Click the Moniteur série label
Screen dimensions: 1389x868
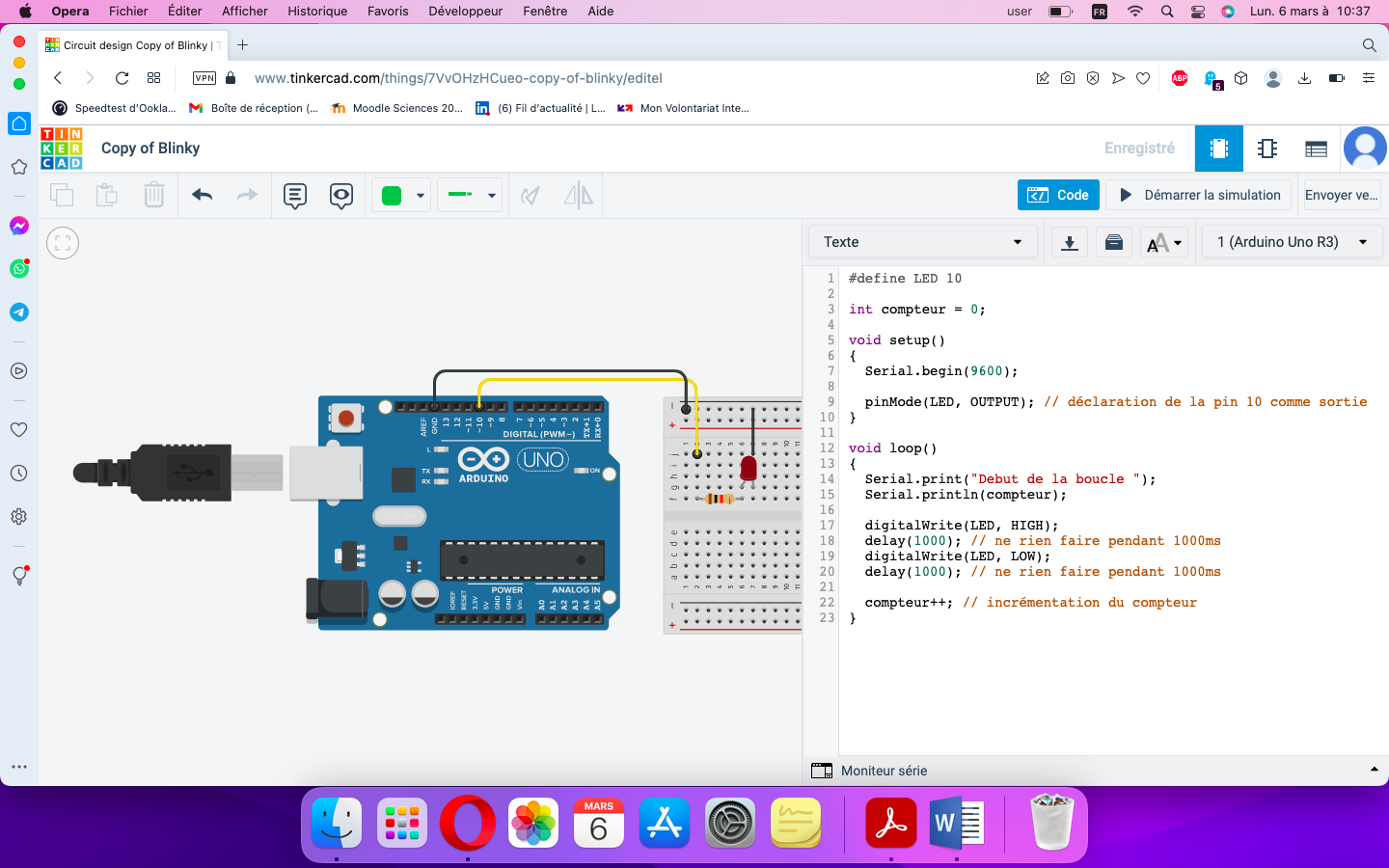click(884, 771)
